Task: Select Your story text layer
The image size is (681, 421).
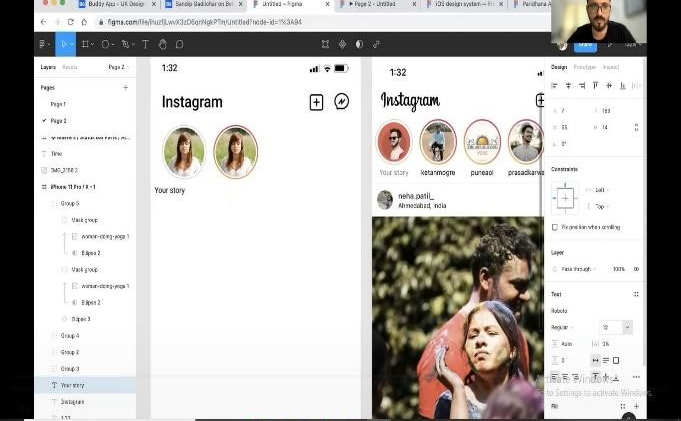Action: [85, 385]
